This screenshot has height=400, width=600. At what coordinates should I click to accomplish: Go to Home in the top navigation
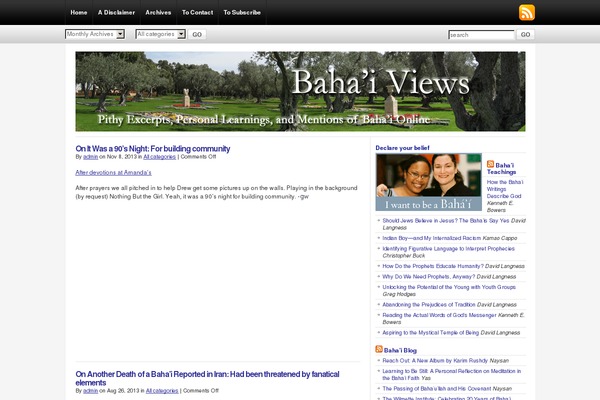79,13
